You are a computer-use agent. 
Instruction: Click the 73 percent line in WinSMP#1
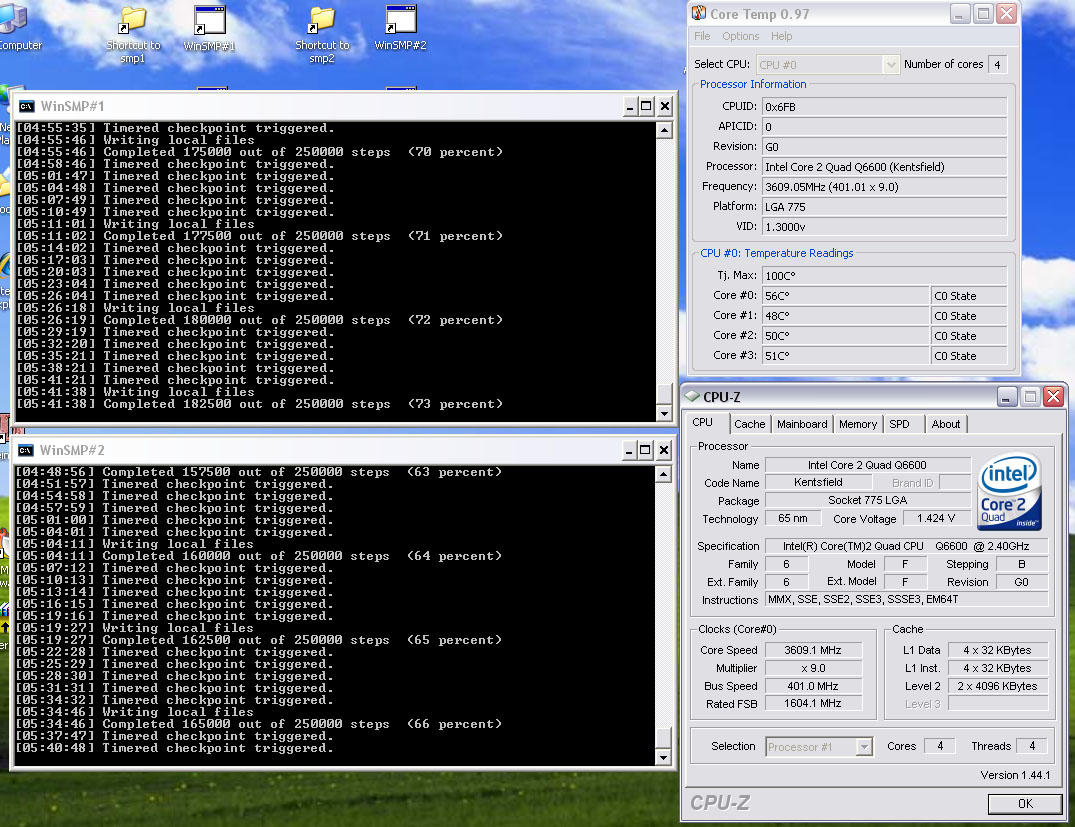pos(260,405)
